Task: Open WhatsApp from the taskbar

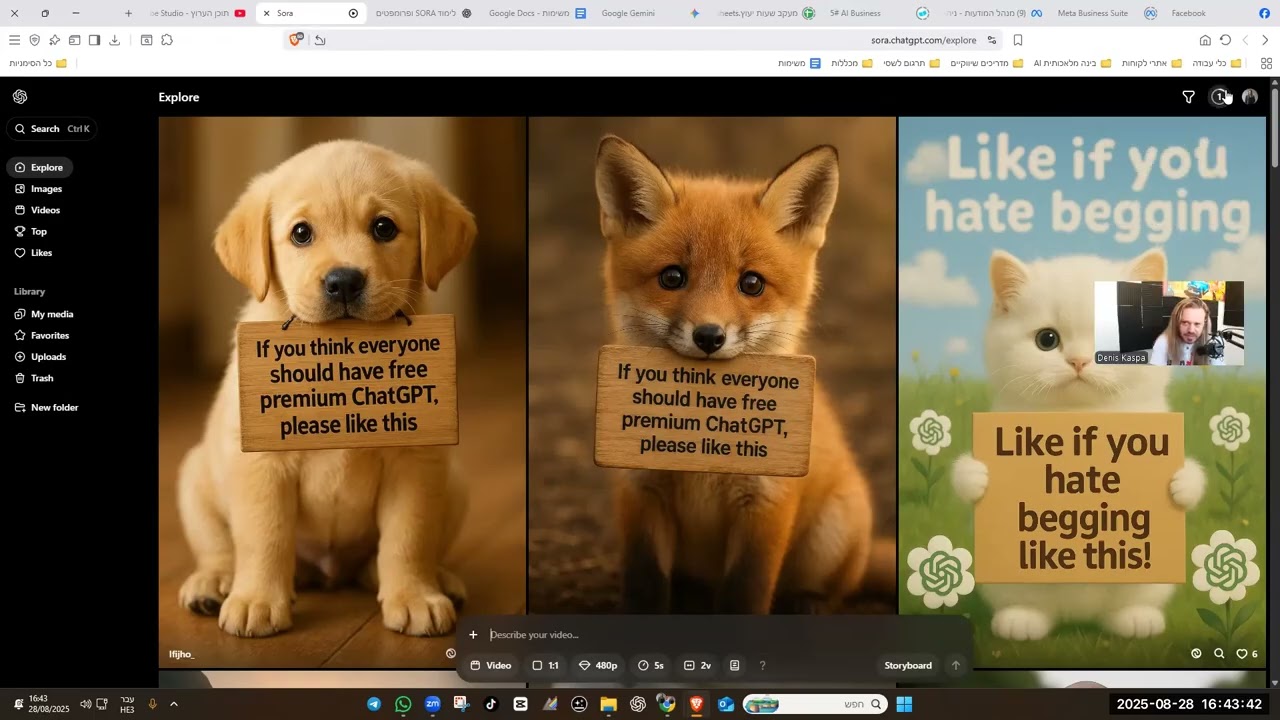Action: pyautogui.click(x=403, y=704)
